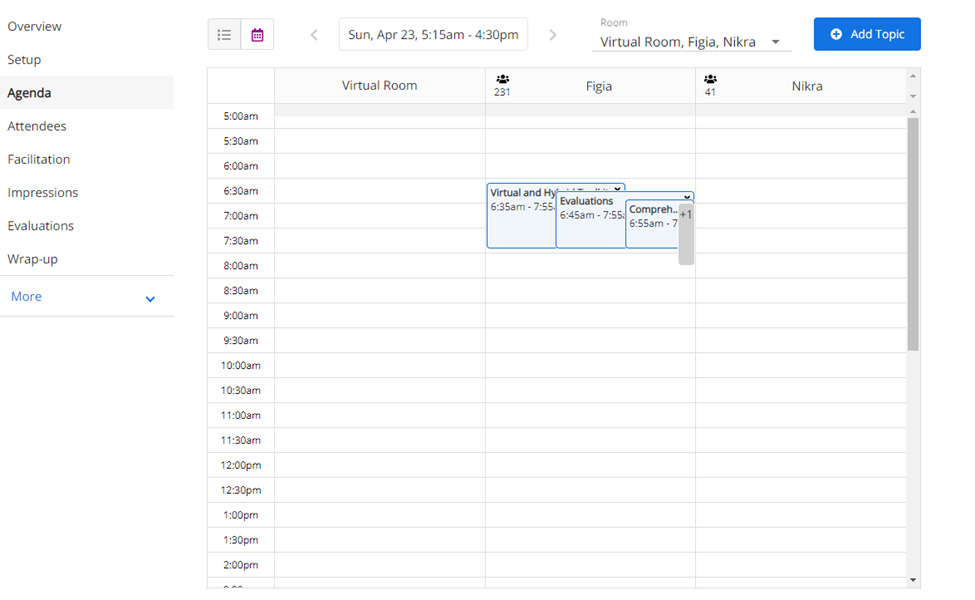Open the Overview sidebar item
Screen dimensions: 975x600
[x=34, y=26]
